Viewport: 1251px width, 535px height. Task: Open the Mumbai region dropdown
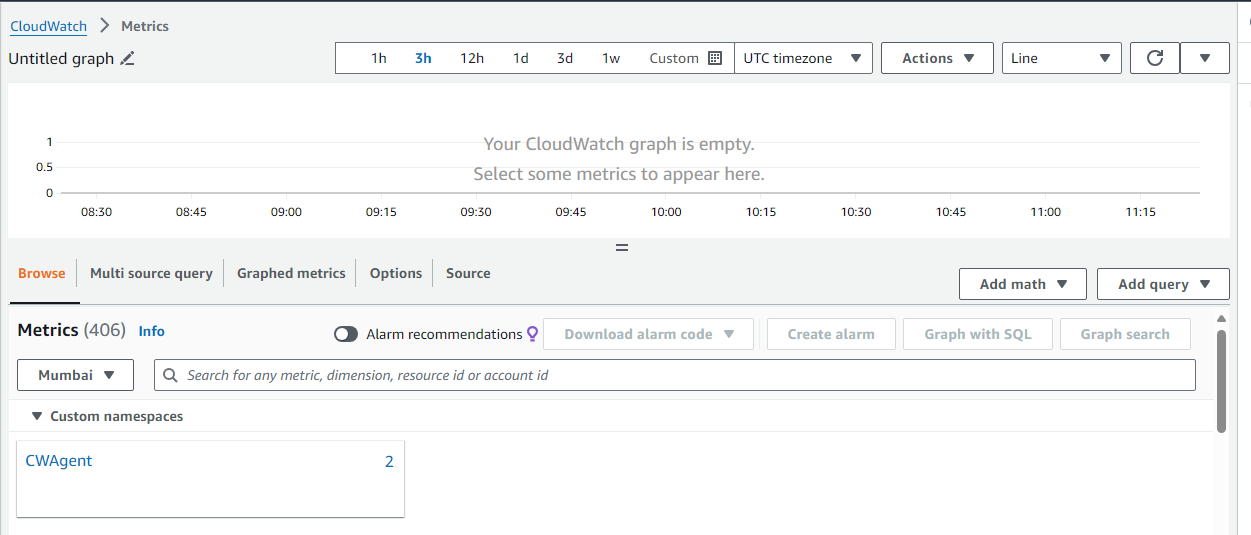click(75, 375)
